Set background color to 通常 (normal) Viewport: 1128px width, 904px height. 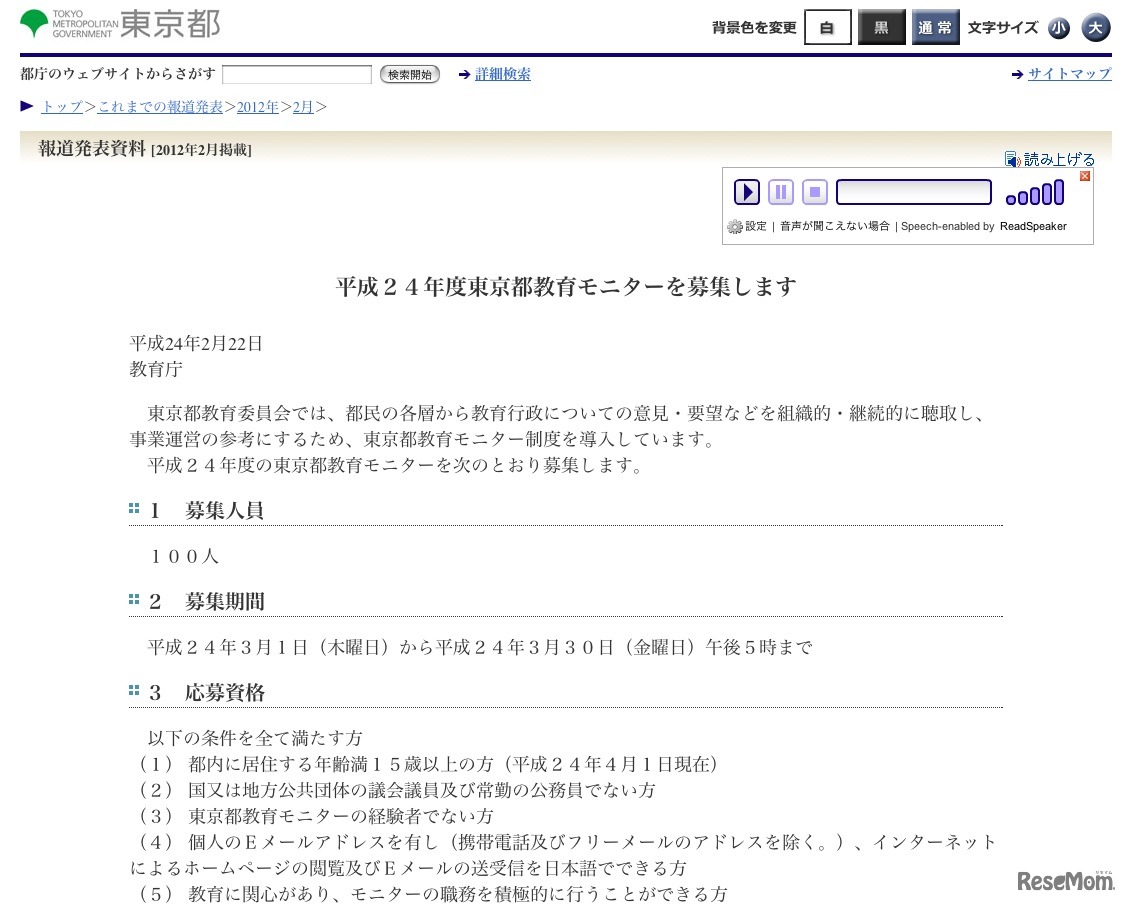(x=935, y=28)
